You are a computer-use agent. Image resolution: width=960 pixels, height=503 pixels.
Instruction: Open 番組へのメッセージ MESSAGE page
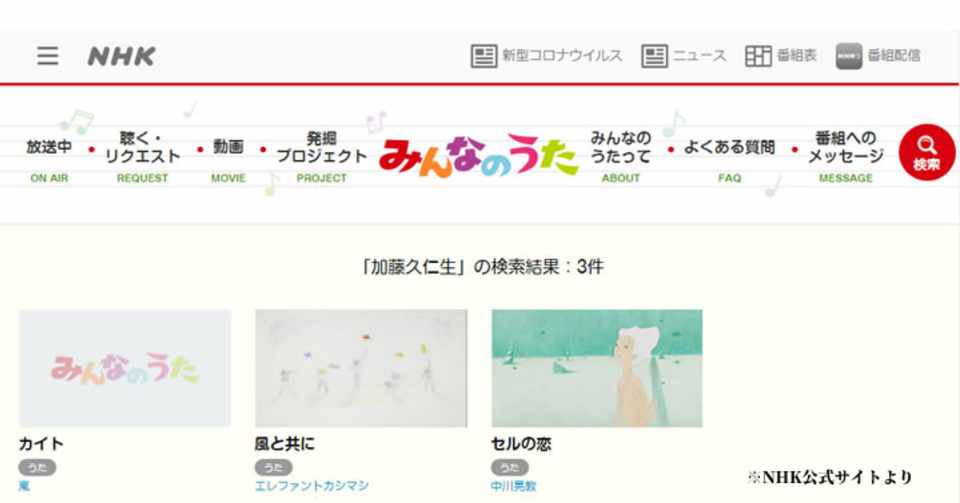coord(846,156)
